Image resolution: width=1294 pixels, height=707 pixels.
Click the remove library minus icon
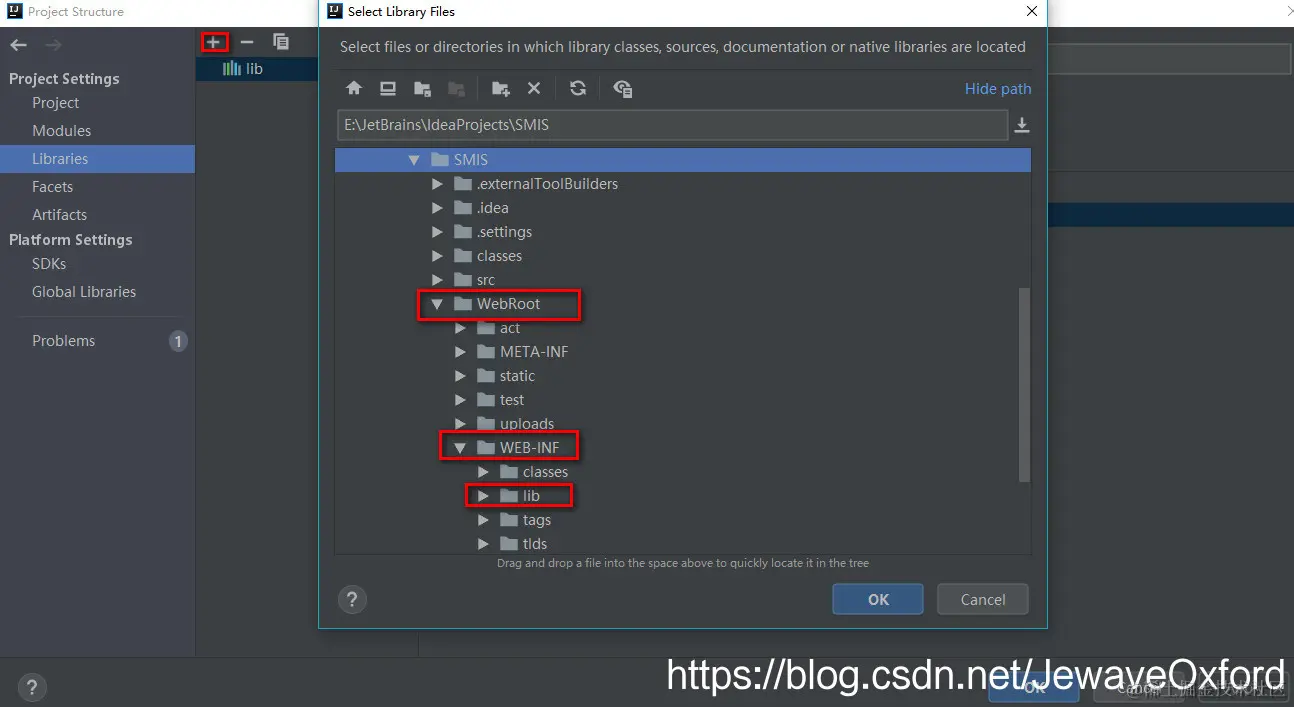click(x=247, y=42)
